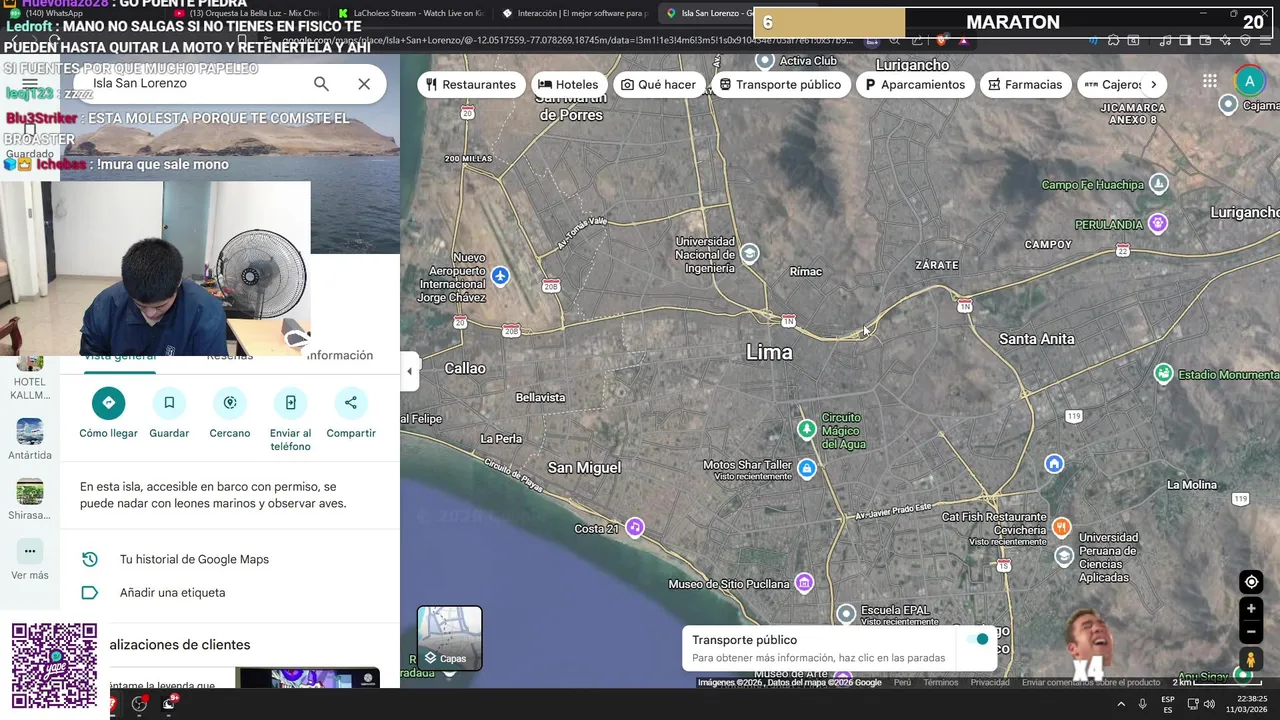
Task: Open the Información tab in the side panel
Action: click(340, 356)
